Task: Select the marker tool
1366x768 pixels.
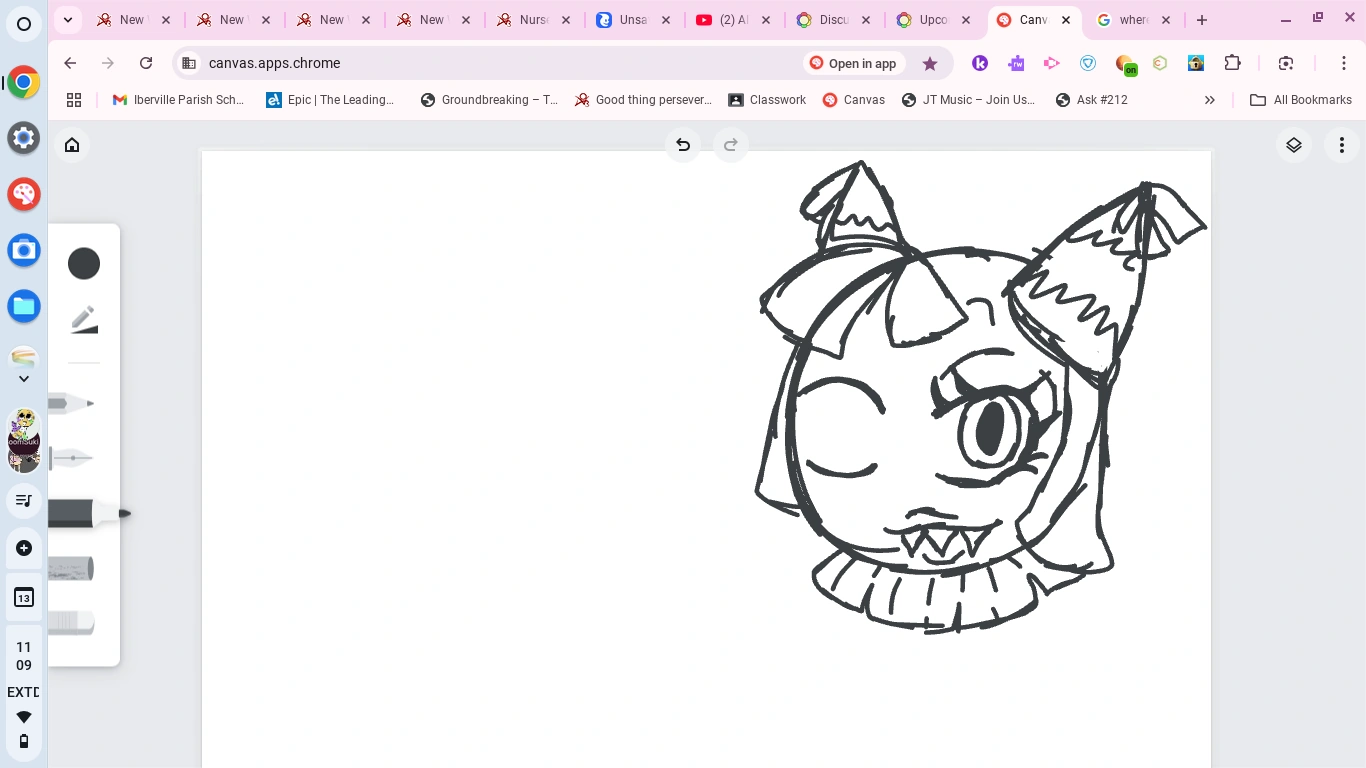Action: tap(75, 513)
